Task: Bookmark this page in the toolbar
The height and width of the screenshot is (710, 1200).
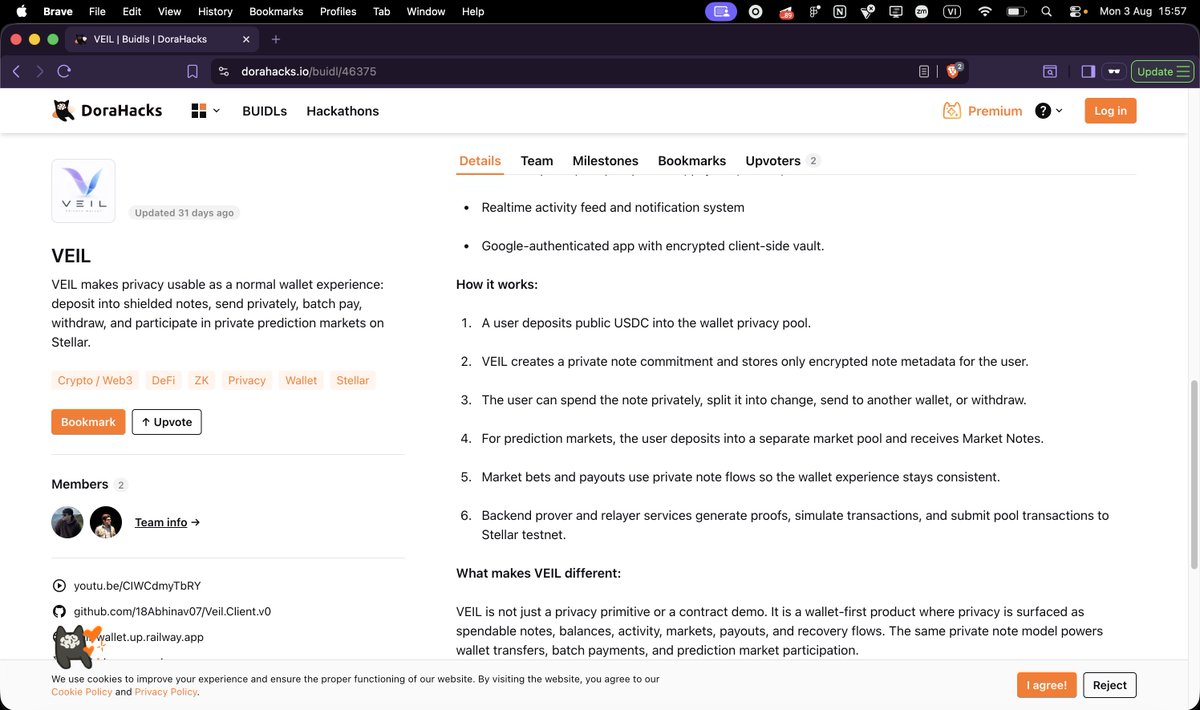Action: tap(192, 71)
